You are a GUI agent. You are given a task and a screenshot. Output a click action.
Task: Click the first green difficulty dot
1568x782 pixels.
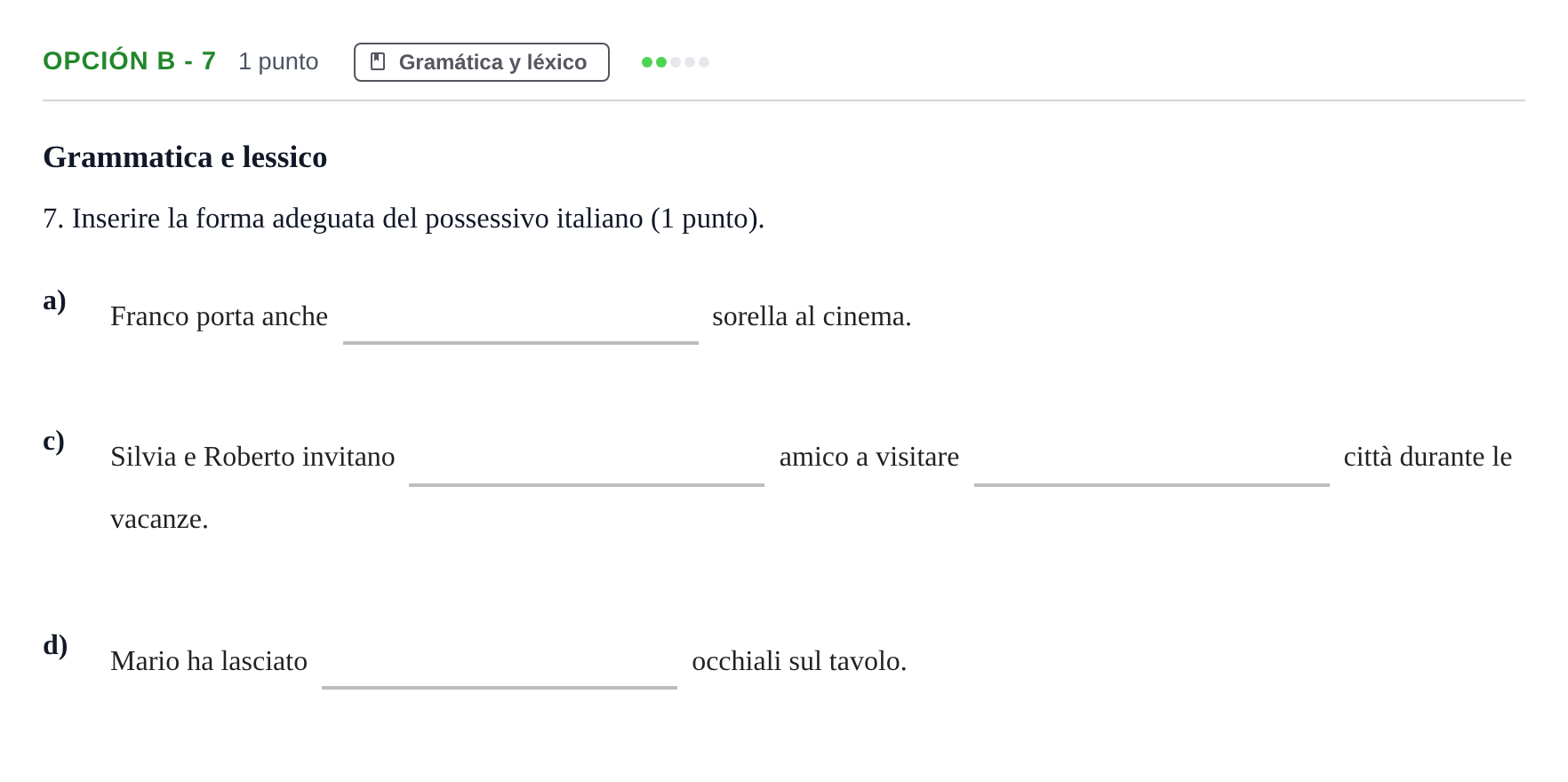click(x=647, y=62)
